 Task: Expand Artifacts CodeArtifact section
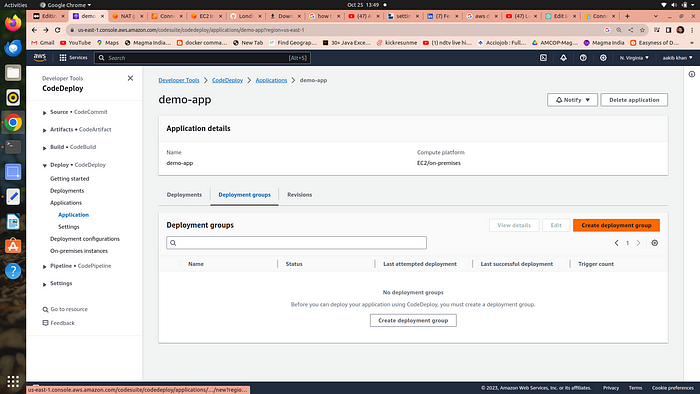(x=45, y=130)
